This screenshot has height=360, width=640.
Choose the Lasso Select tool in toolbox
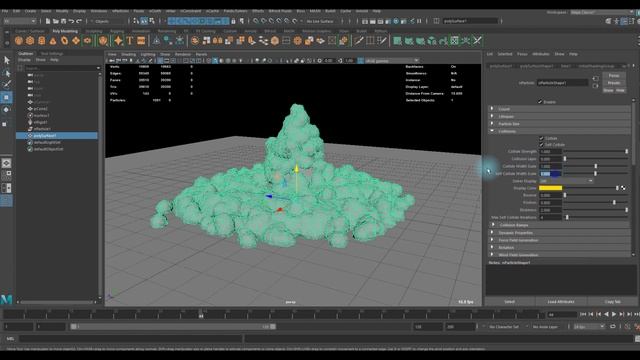(x=7, y=73)
